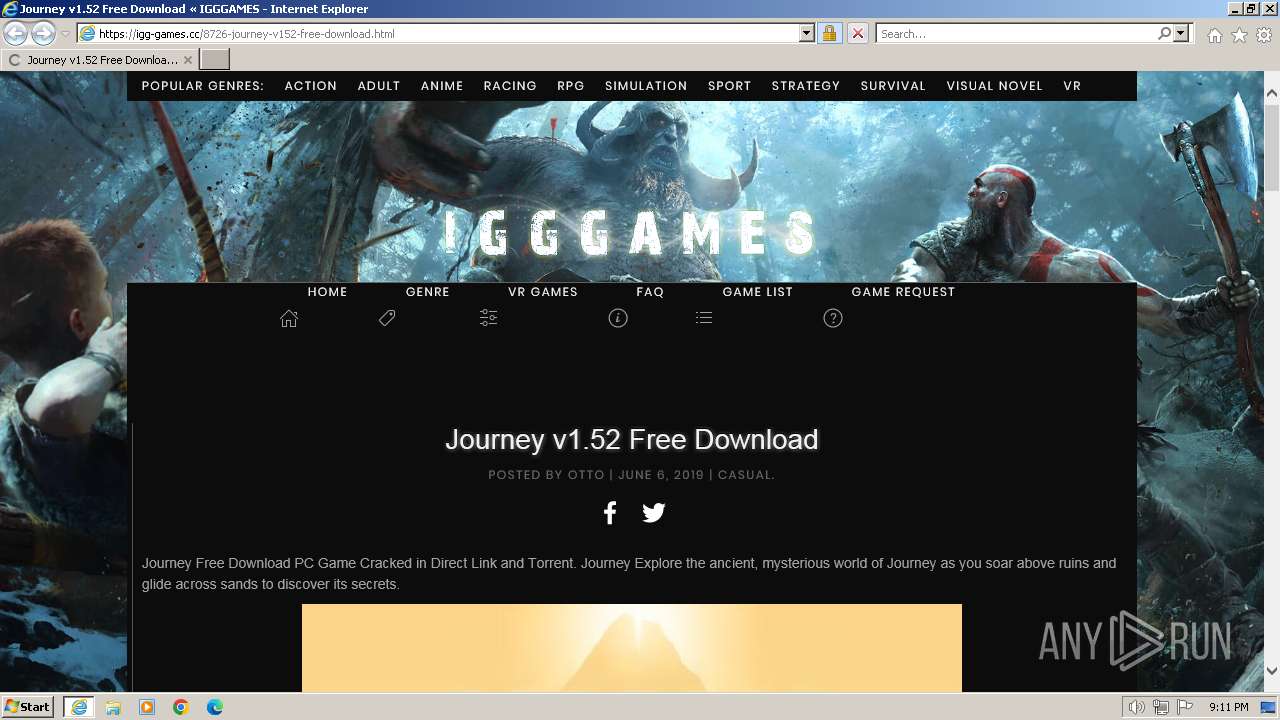Open Microsoft Edge from taskbar
Viewport: 1280px width, 720px height.
point(215,707)
